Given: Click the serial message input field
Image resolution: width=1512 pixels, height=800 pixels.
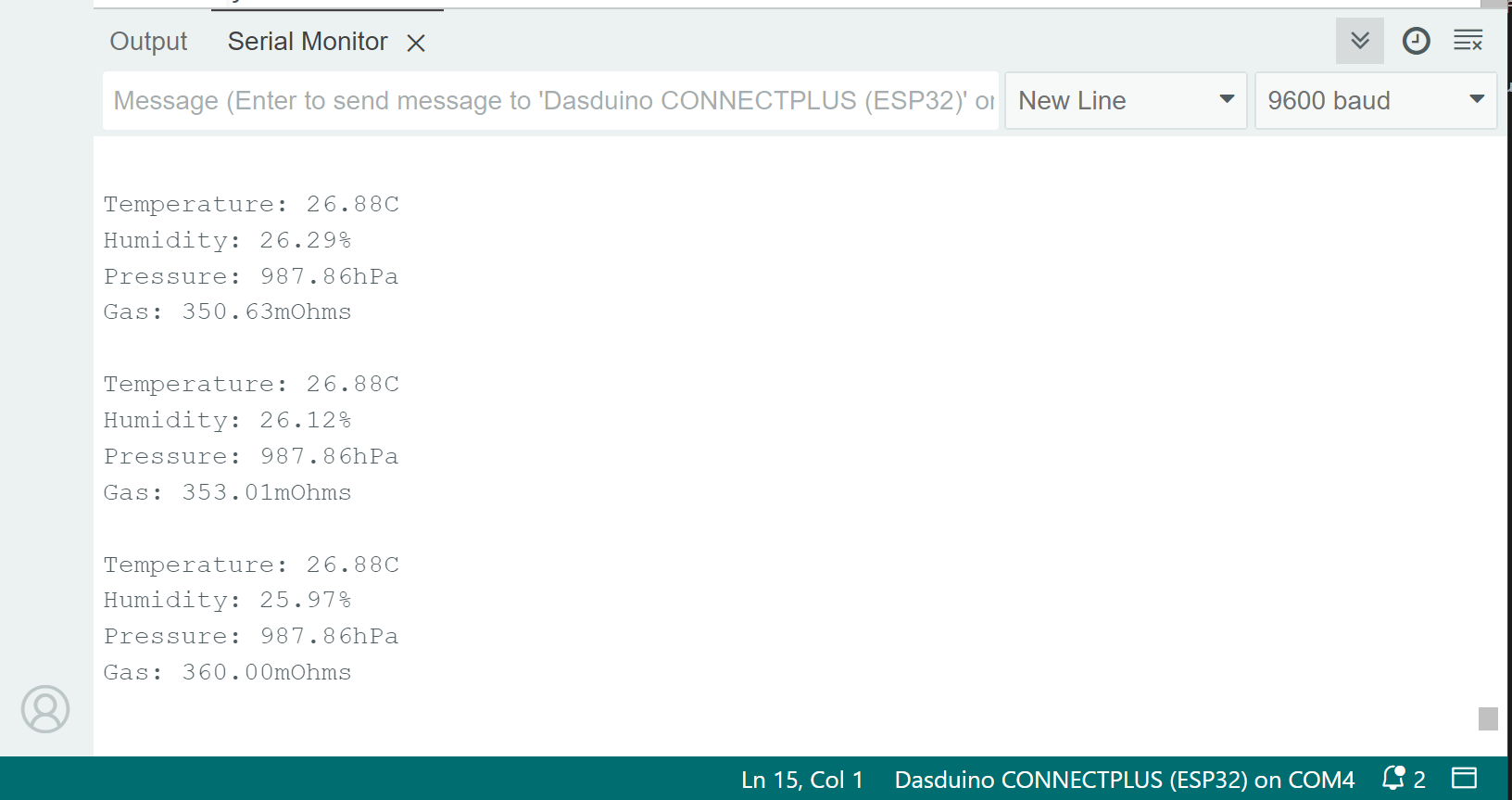Looking at the screenshot, I should pyautogui.click(x=550, y=100).
